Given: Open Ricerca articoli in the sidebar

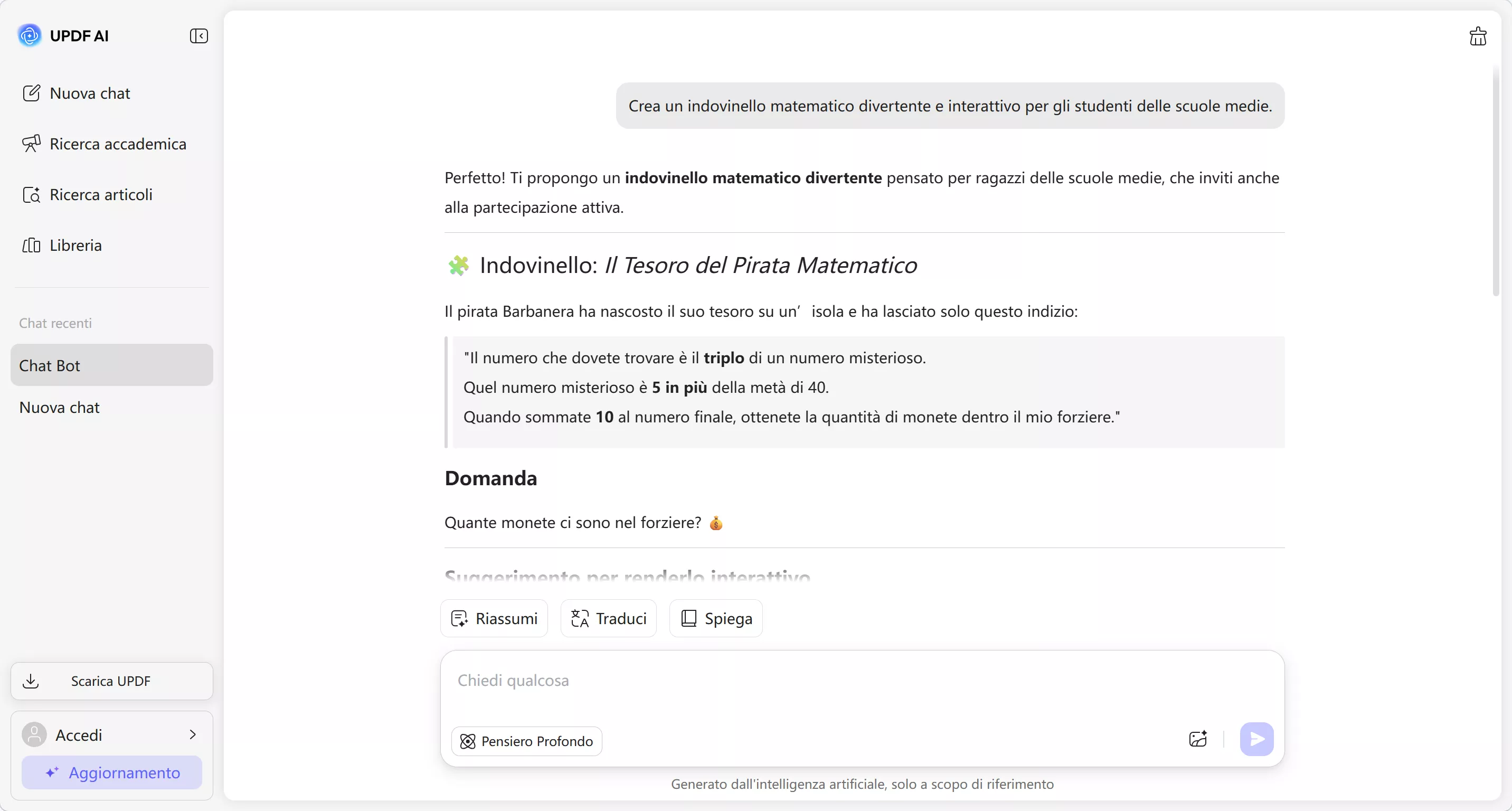Looking at the screenshot, I should pos(100,194).
